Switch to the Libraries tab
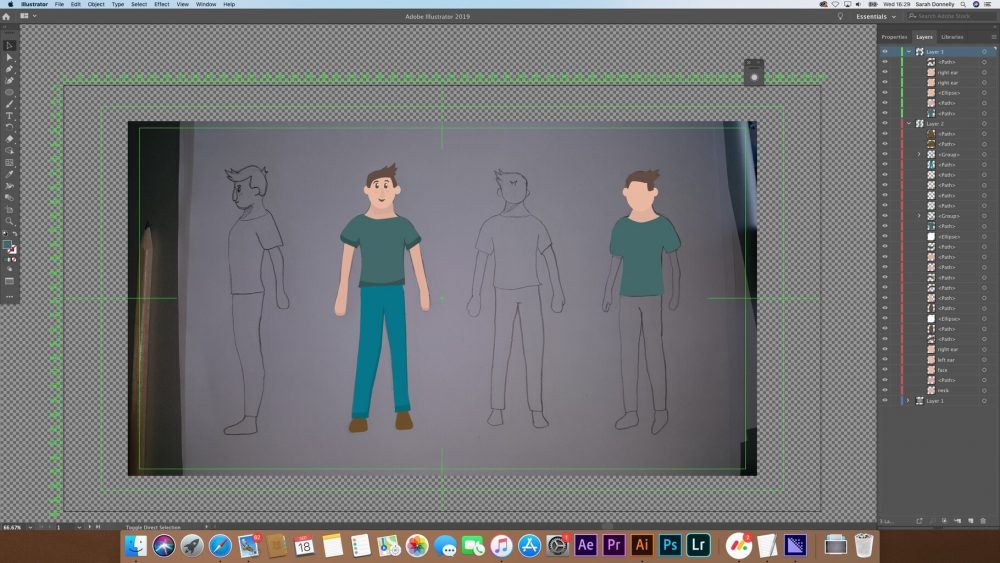Image resolution: width=1000 pixels, height=563 pixels. pos(952,37)
